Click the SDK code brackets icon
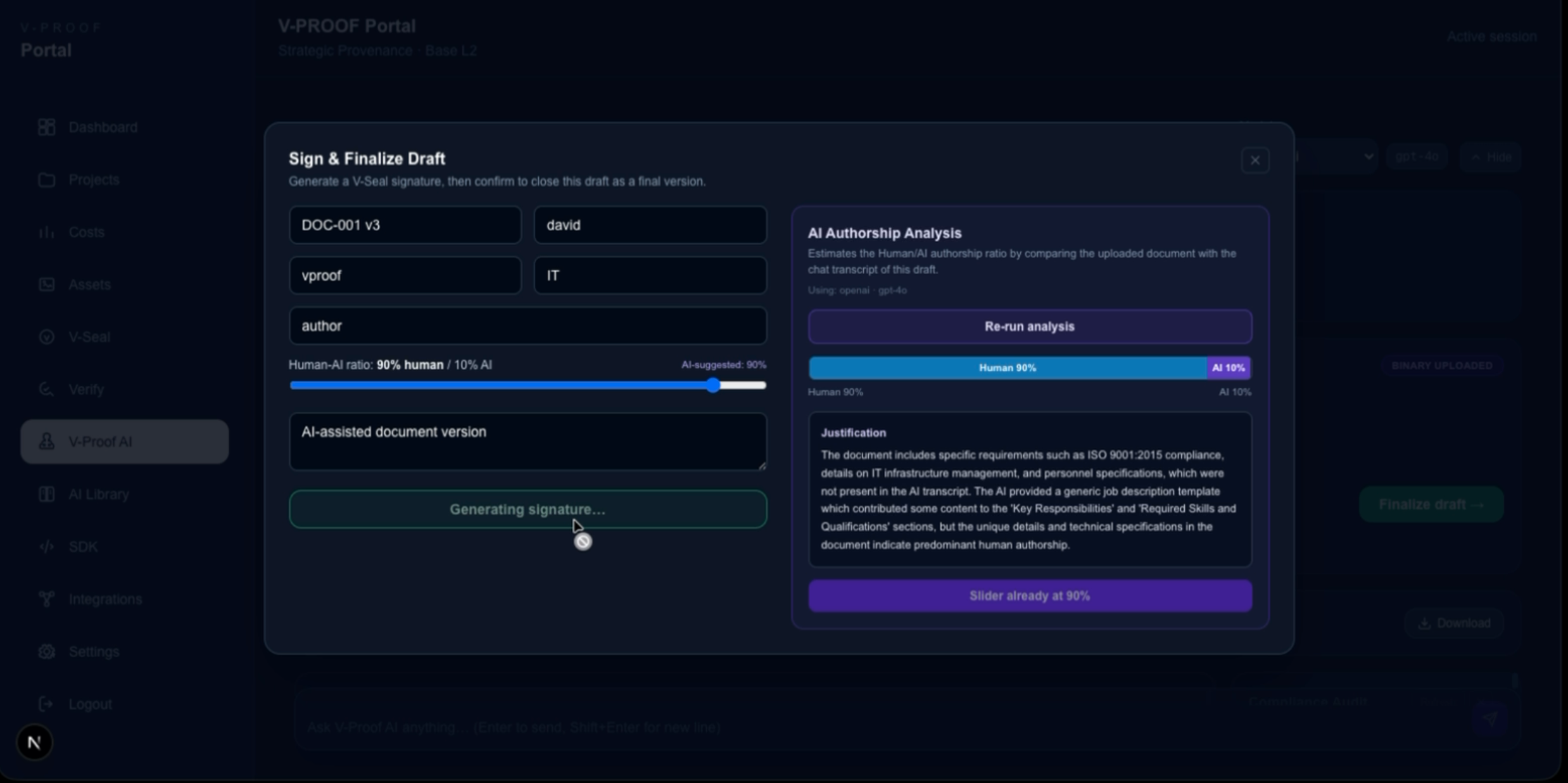This screenshot has height=783, width=1568. 46,547
